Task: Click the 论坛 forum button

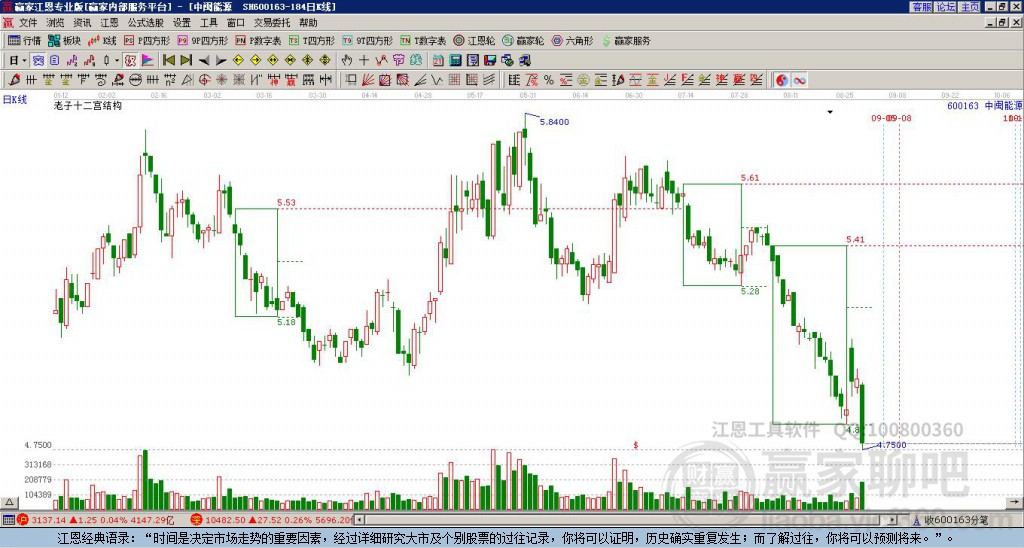Action: (946, 7)
